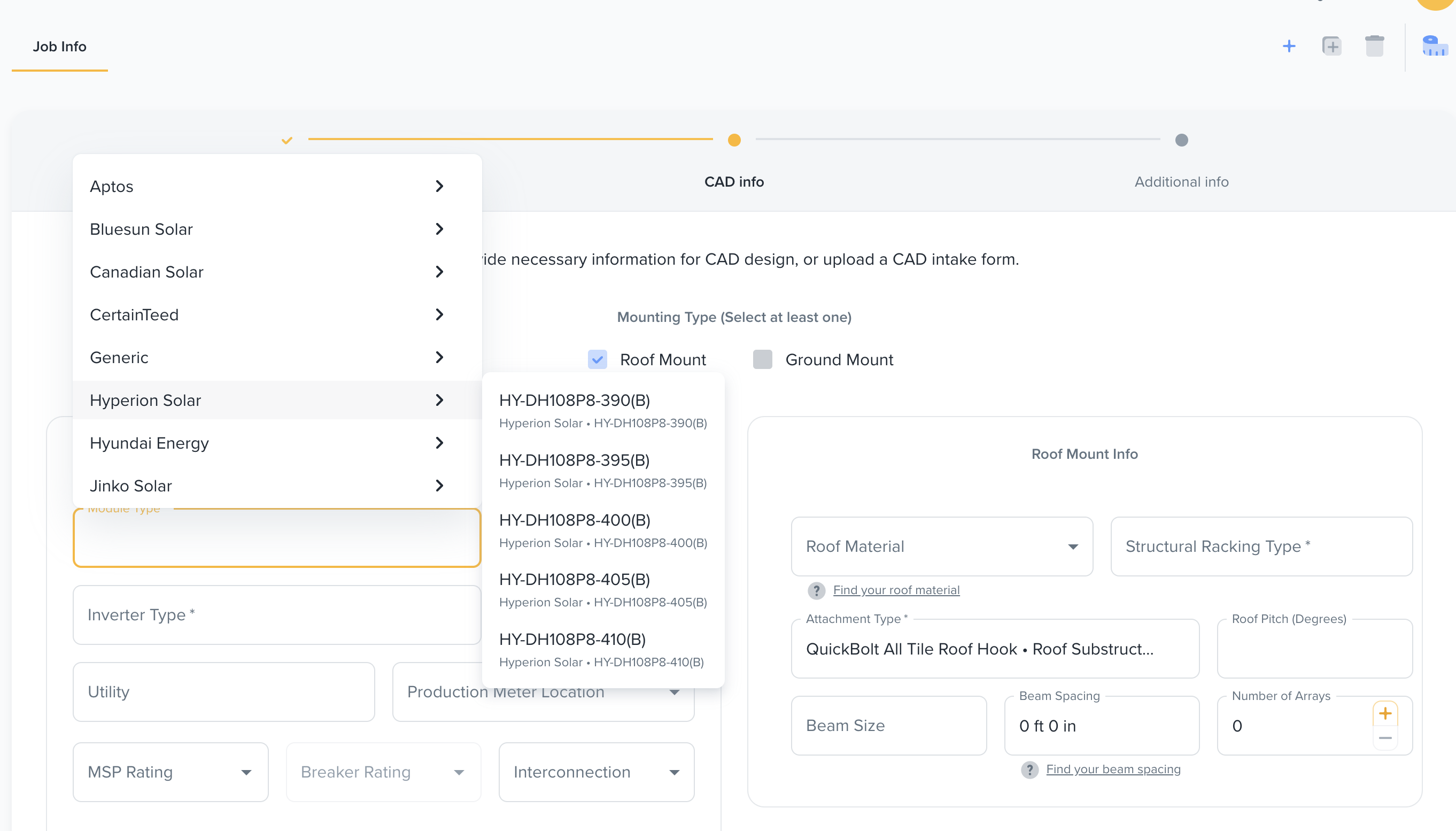Image resolution: width=1456 pixels, height=831 pixels.
Task: Click the roof material help question icon
Action: [817, 590]
